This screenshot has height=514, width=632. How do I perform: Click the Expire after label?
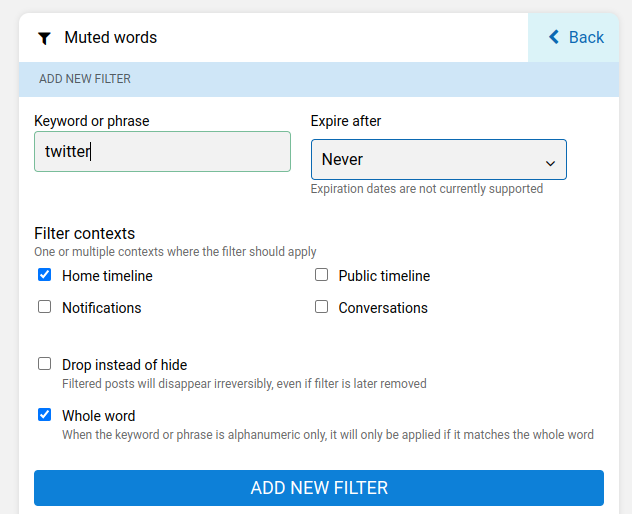click(346, 121)
